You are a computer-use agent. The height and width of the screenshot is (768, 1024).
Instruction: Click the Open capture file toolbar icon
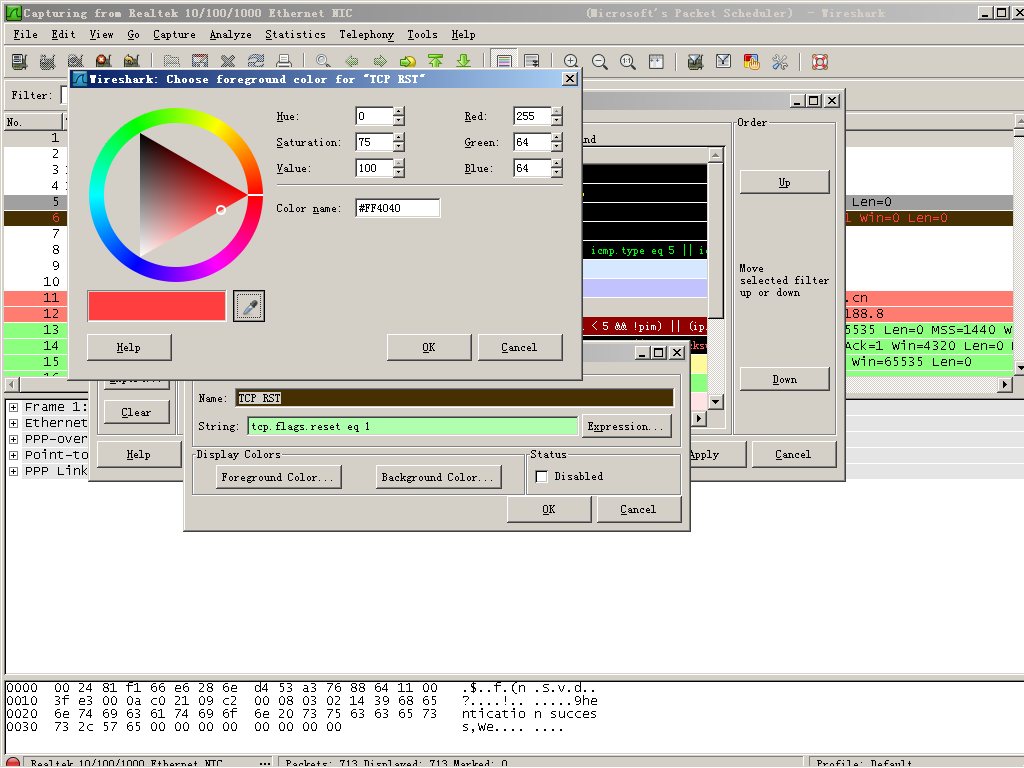point(172,61)
